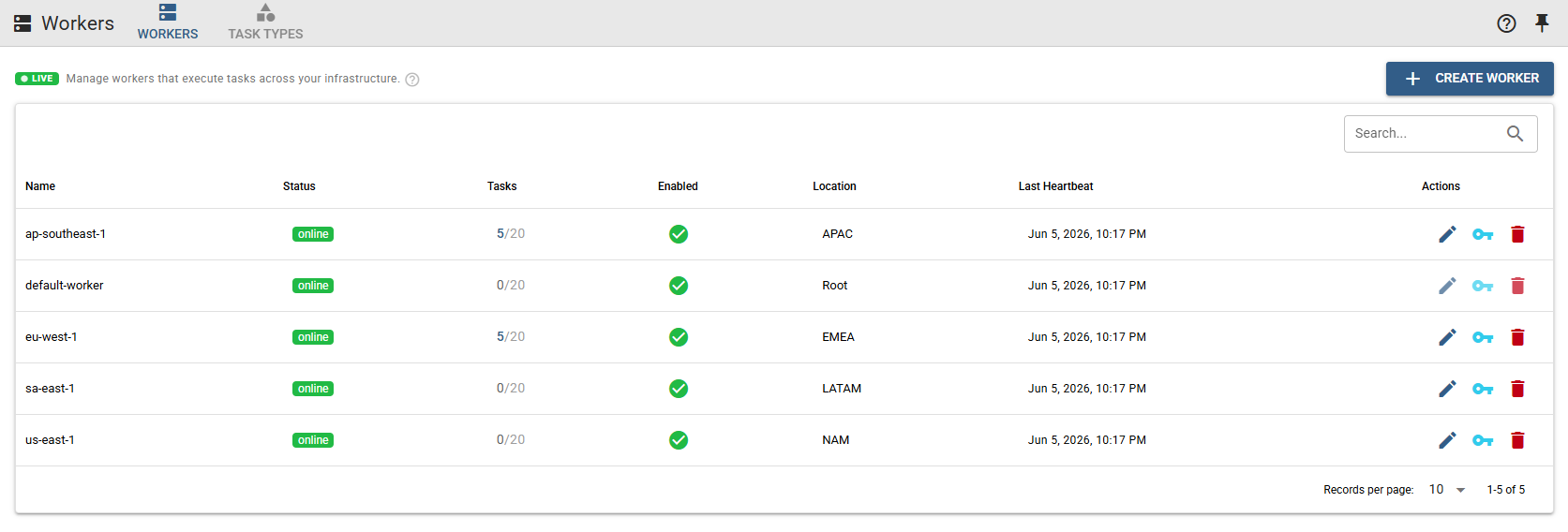Image resolution: width=1568 pixels, height=532 pixels.
Task: Click the info icon beside description
Action: [x=412, y=80]
